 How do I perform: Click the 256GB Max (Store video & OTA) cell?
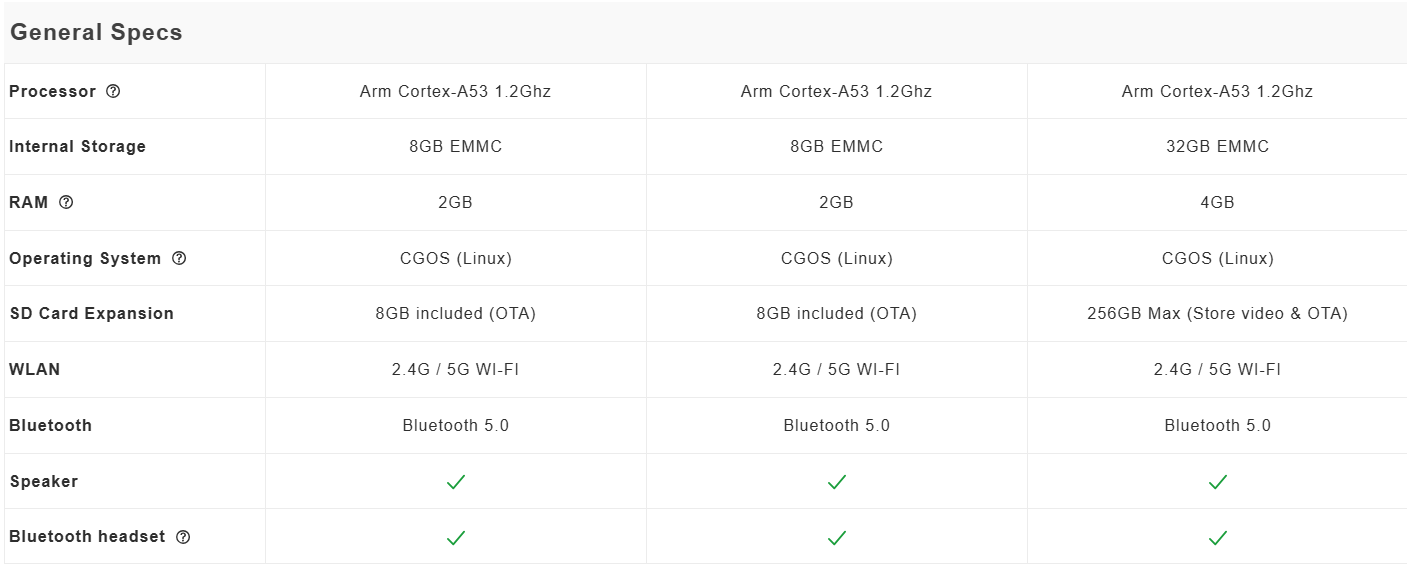1217,314
